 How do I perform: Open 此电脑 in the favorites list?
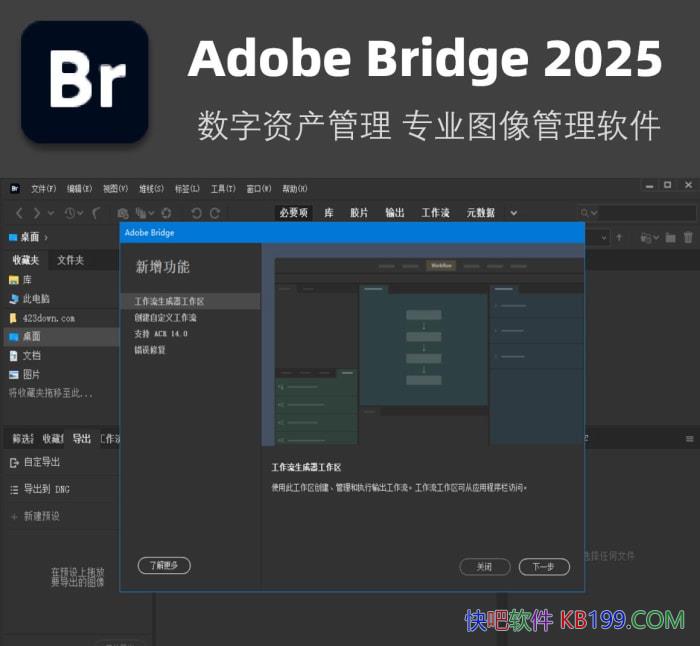(x=35, y=299)
